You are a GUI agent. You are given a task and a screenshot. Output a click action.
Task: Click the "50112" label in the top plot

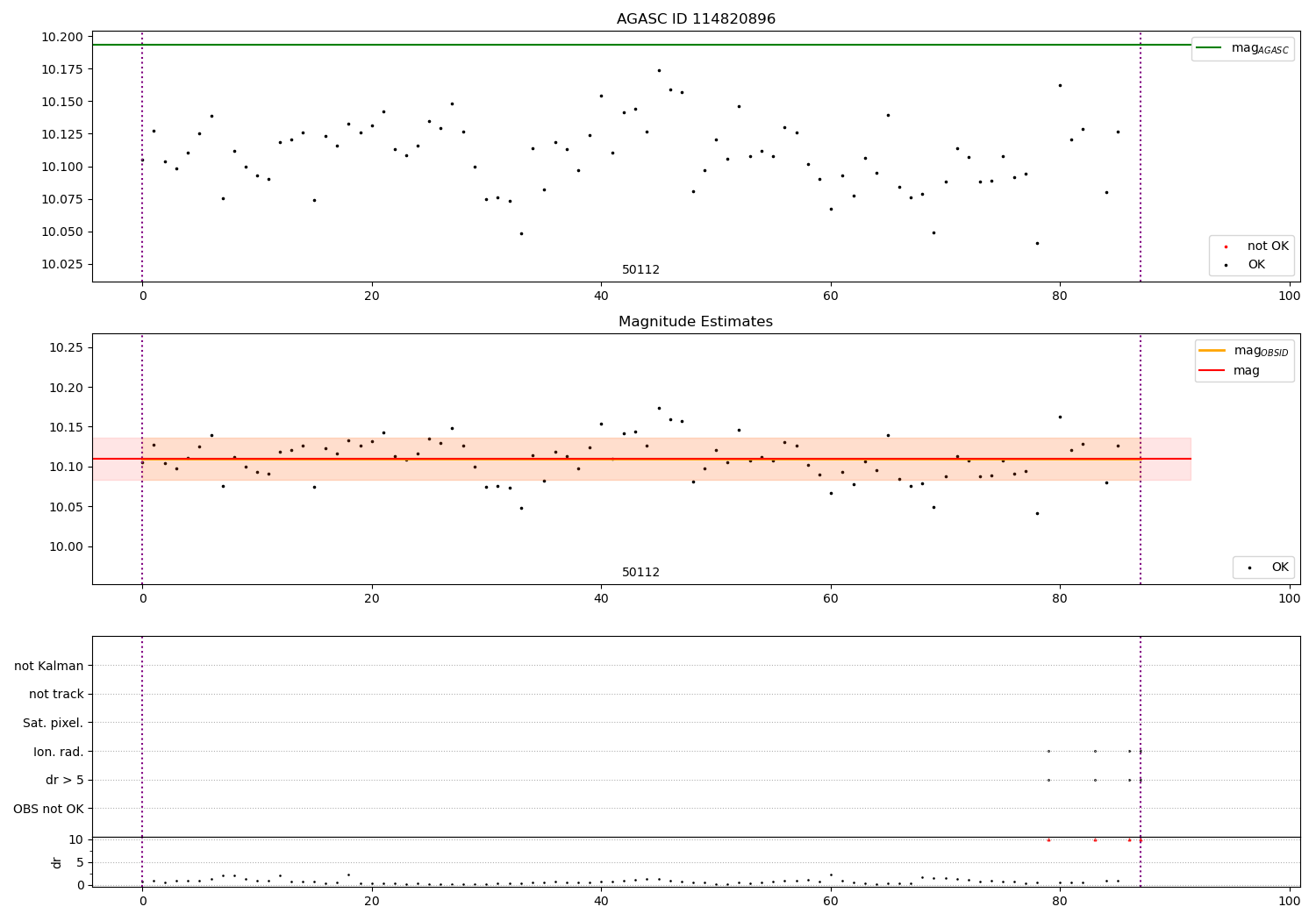click(640, 270)
